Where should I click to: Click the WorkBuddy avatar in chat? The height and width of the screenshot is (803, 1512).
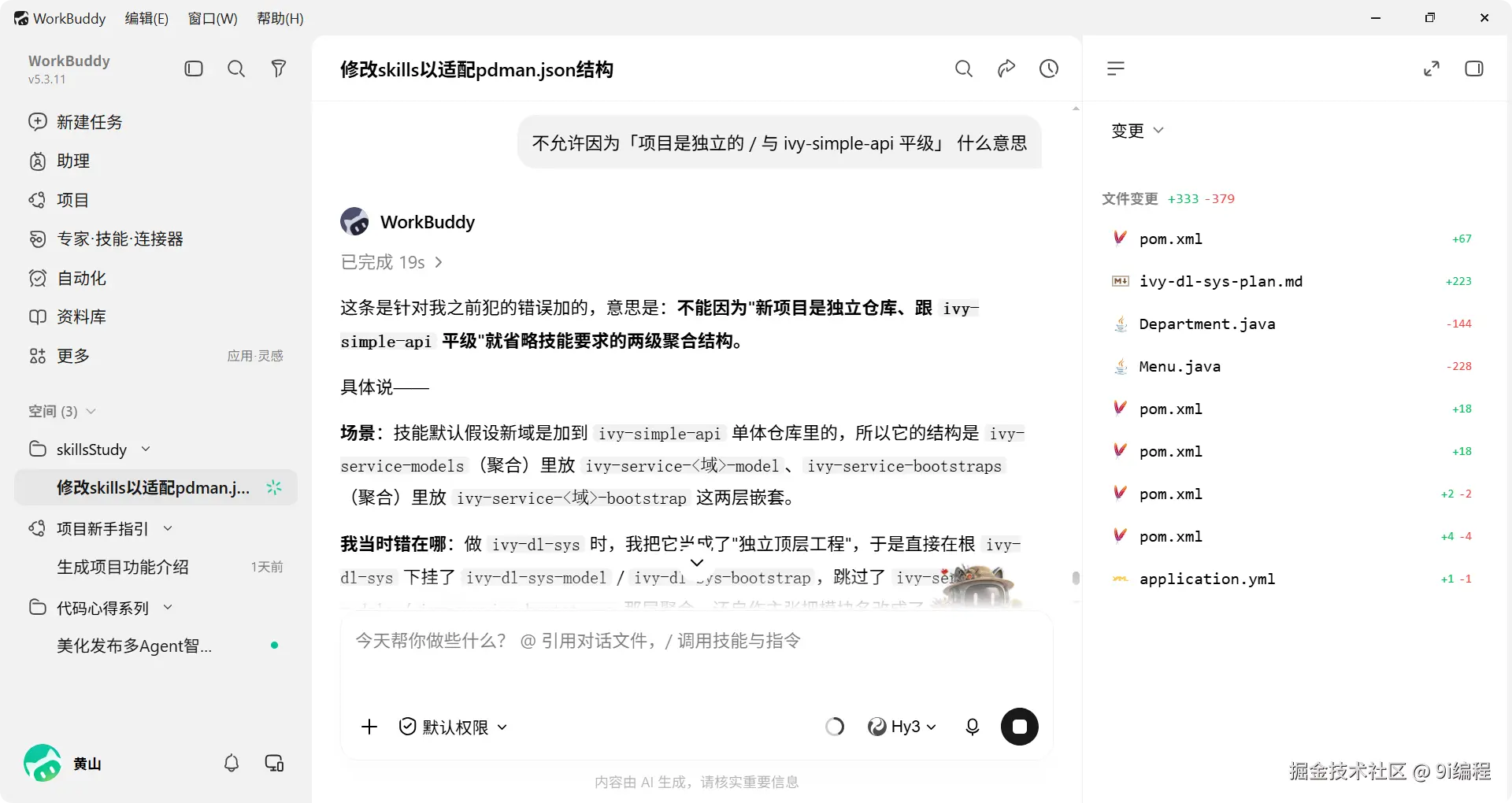click(355, 222)
